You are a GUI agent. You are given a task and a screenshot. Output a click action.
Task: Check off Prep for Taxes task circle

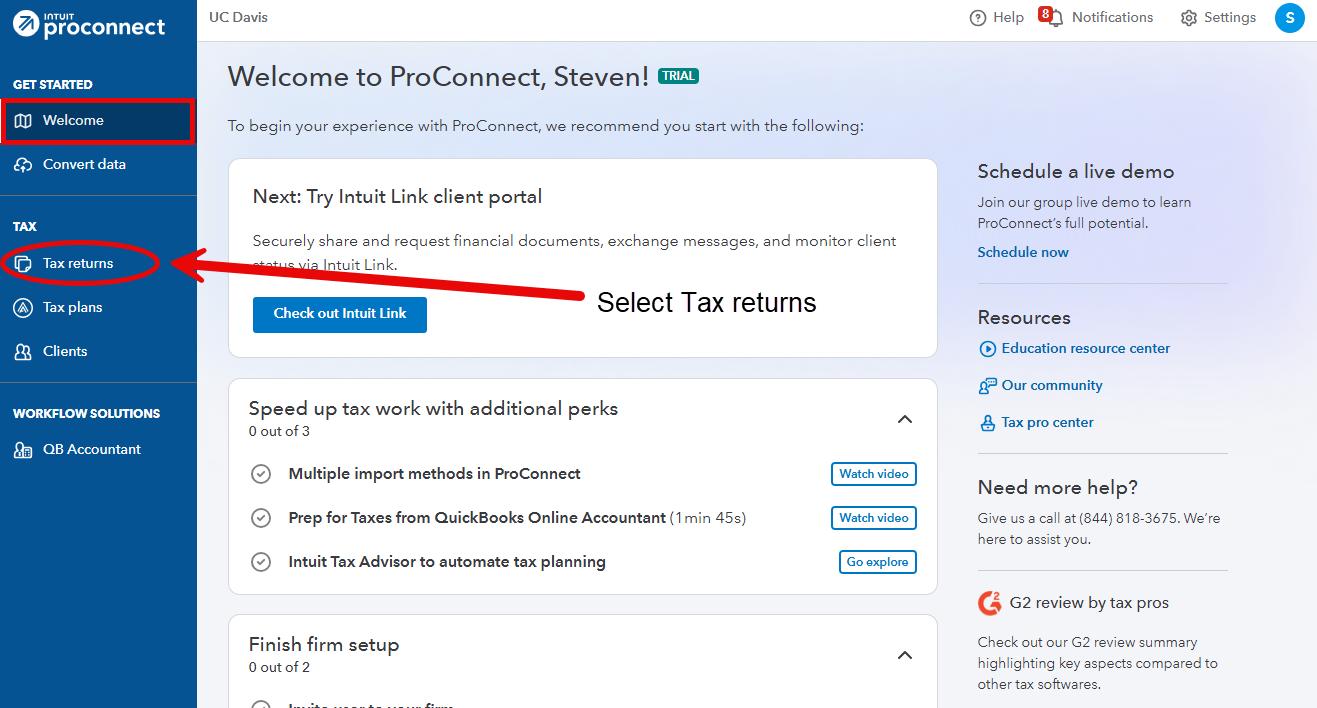pos(261,518)
